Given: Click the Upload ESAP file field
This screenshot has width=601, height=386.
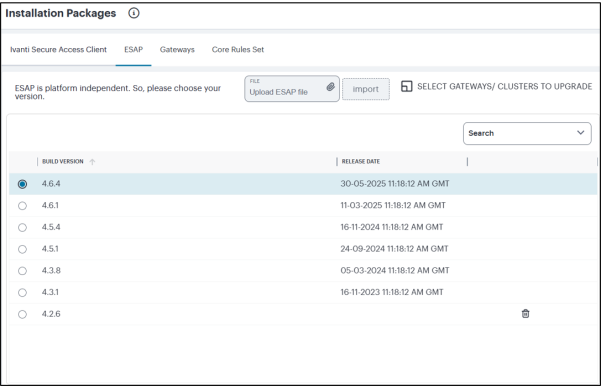Looking at the screenshot, I should pos(292,89).
